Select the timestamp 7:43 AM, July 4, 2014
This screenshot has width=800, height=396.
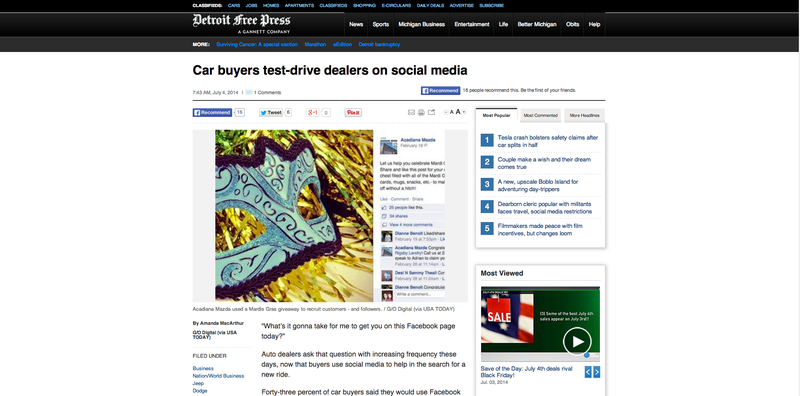pos(215,93)
